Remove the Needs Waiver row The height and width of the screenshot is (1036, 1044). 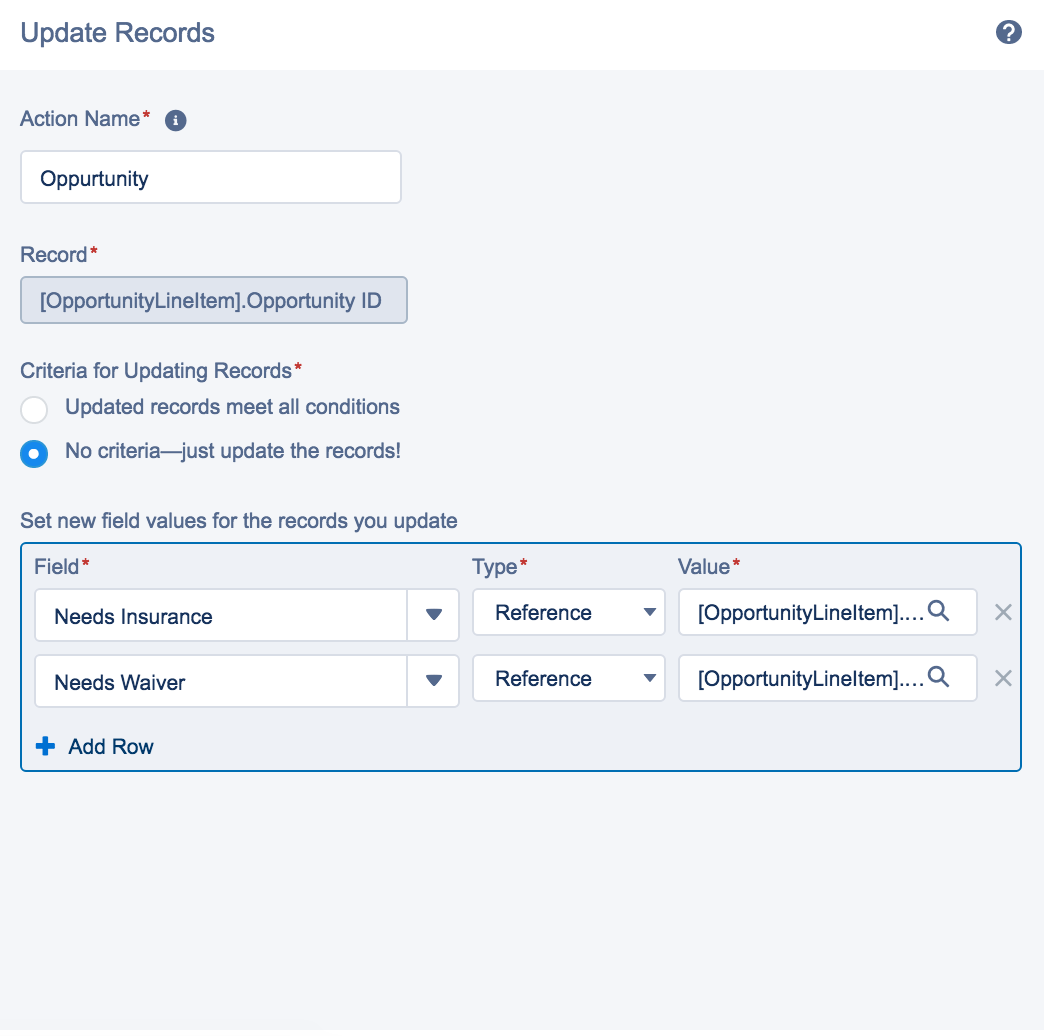pos(1003,678)
